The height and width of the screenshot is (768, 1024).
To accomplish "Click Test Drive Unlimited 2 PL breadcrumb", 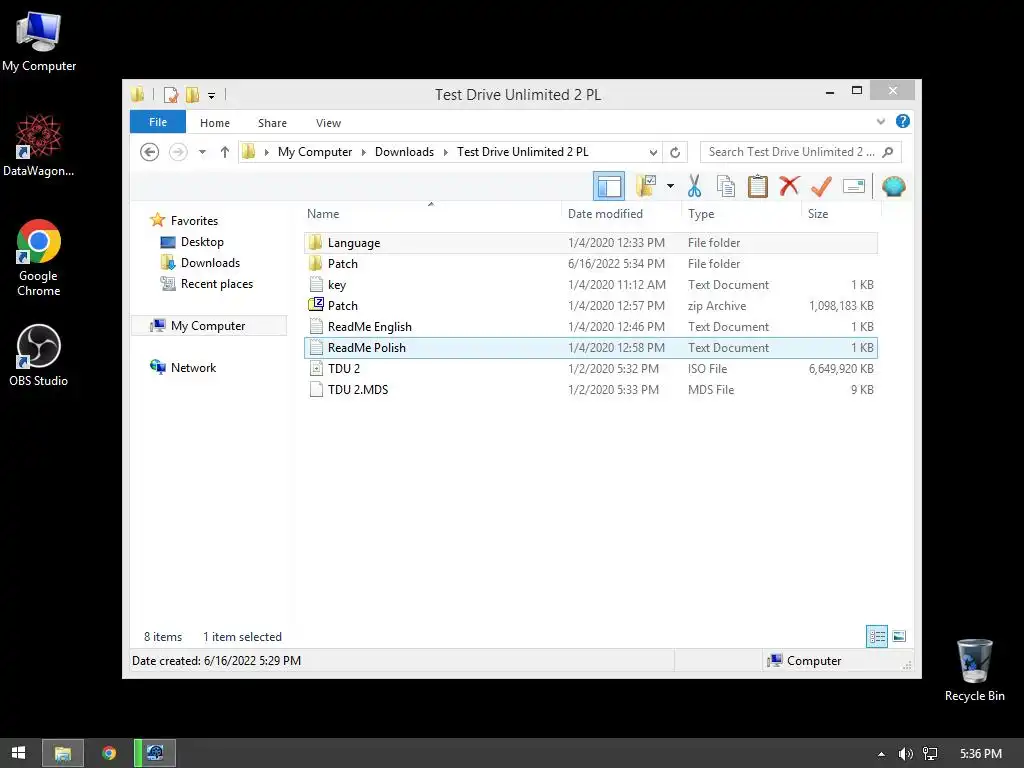I will tap(522, 152).
